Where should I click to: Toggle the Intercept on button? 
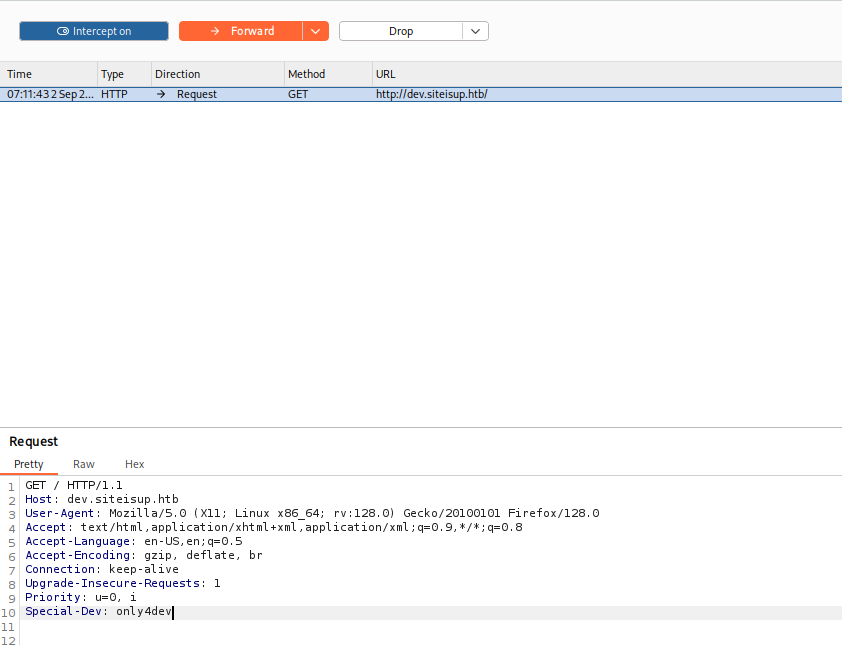[x=94, y=31]
